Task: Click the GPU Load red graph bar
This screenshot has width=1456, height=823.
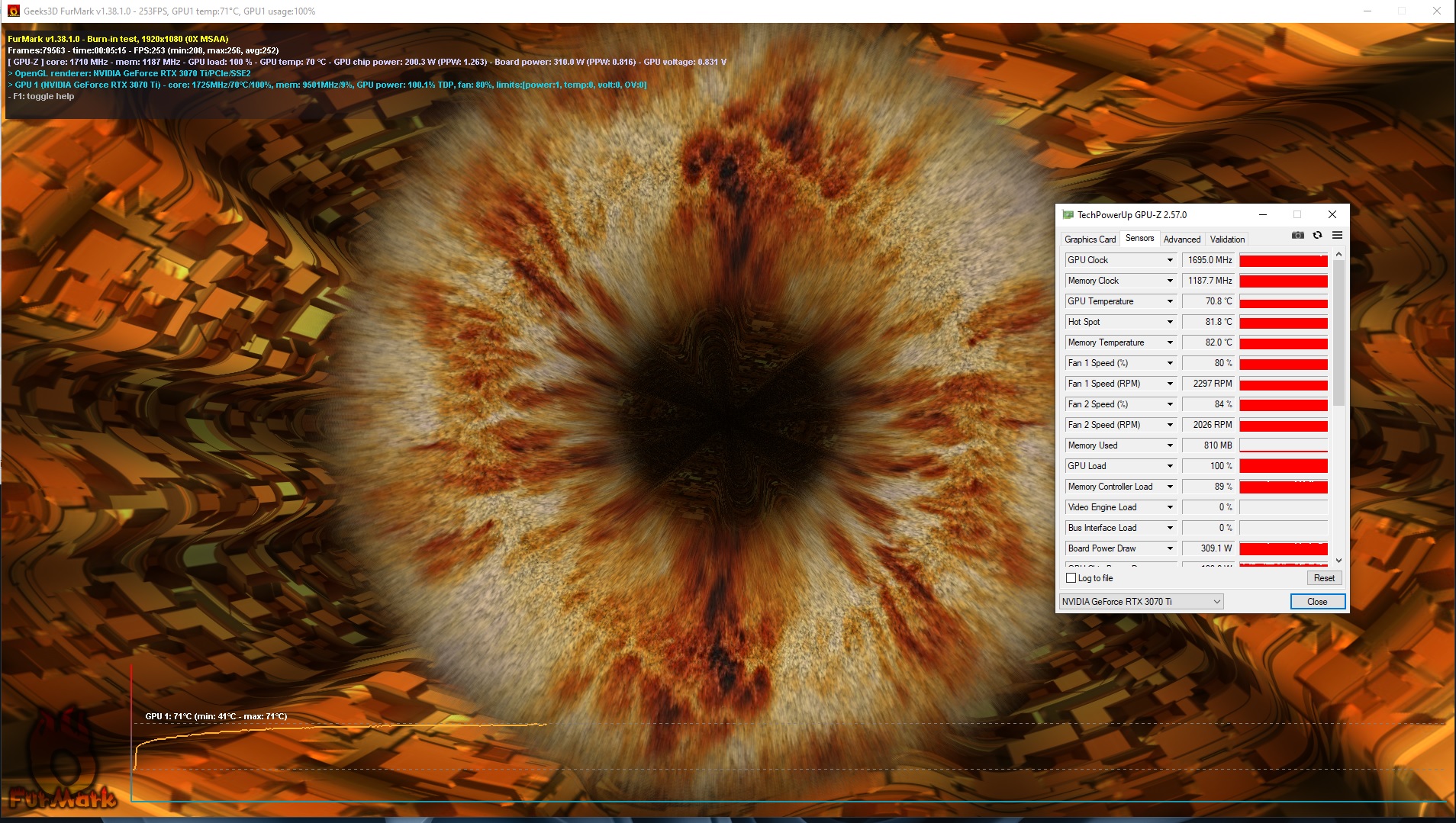Action: (1284, 466)
